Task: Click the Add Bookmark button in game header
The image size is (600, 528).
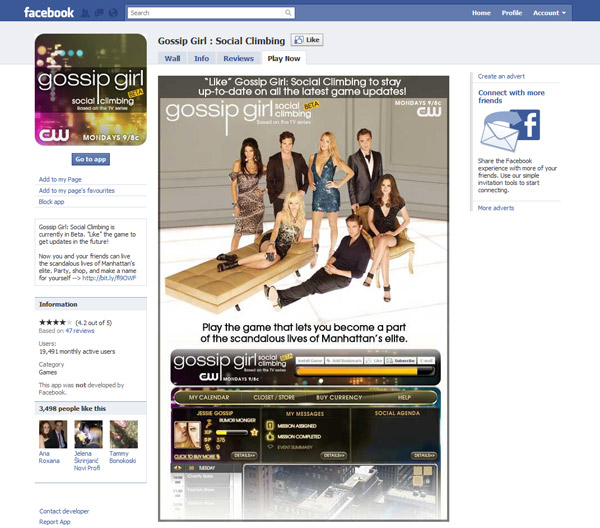Action: click(x=344, y=360)
